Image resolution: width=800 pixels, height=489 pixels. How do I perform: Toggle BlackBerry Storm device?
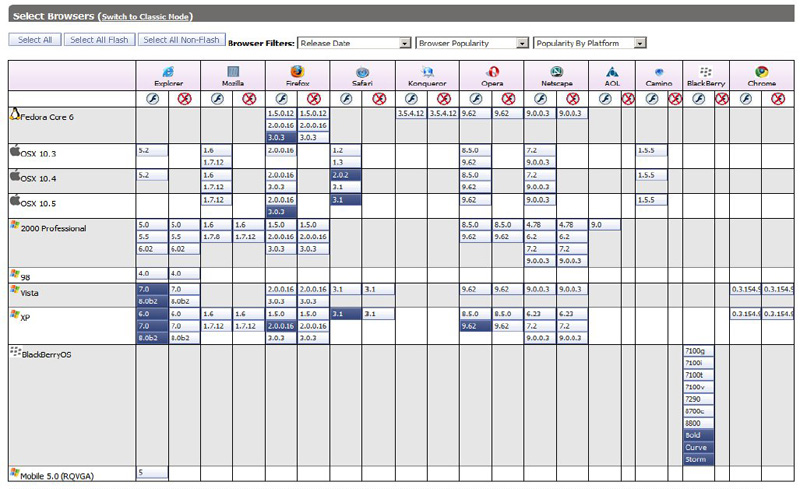point(698,459)
